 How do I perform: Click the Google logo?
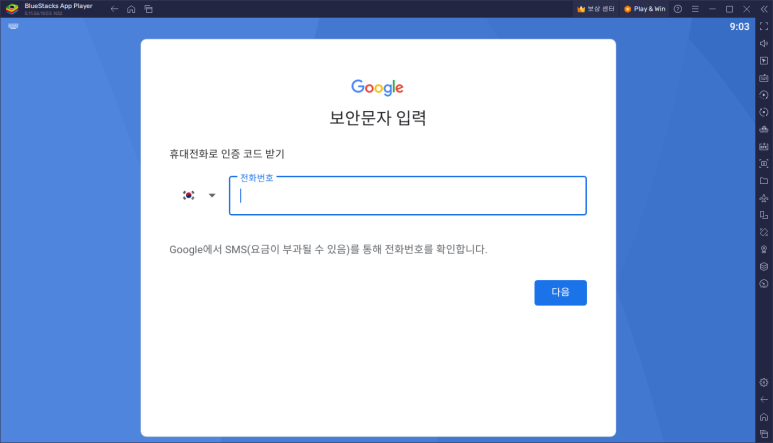(378, 87)
